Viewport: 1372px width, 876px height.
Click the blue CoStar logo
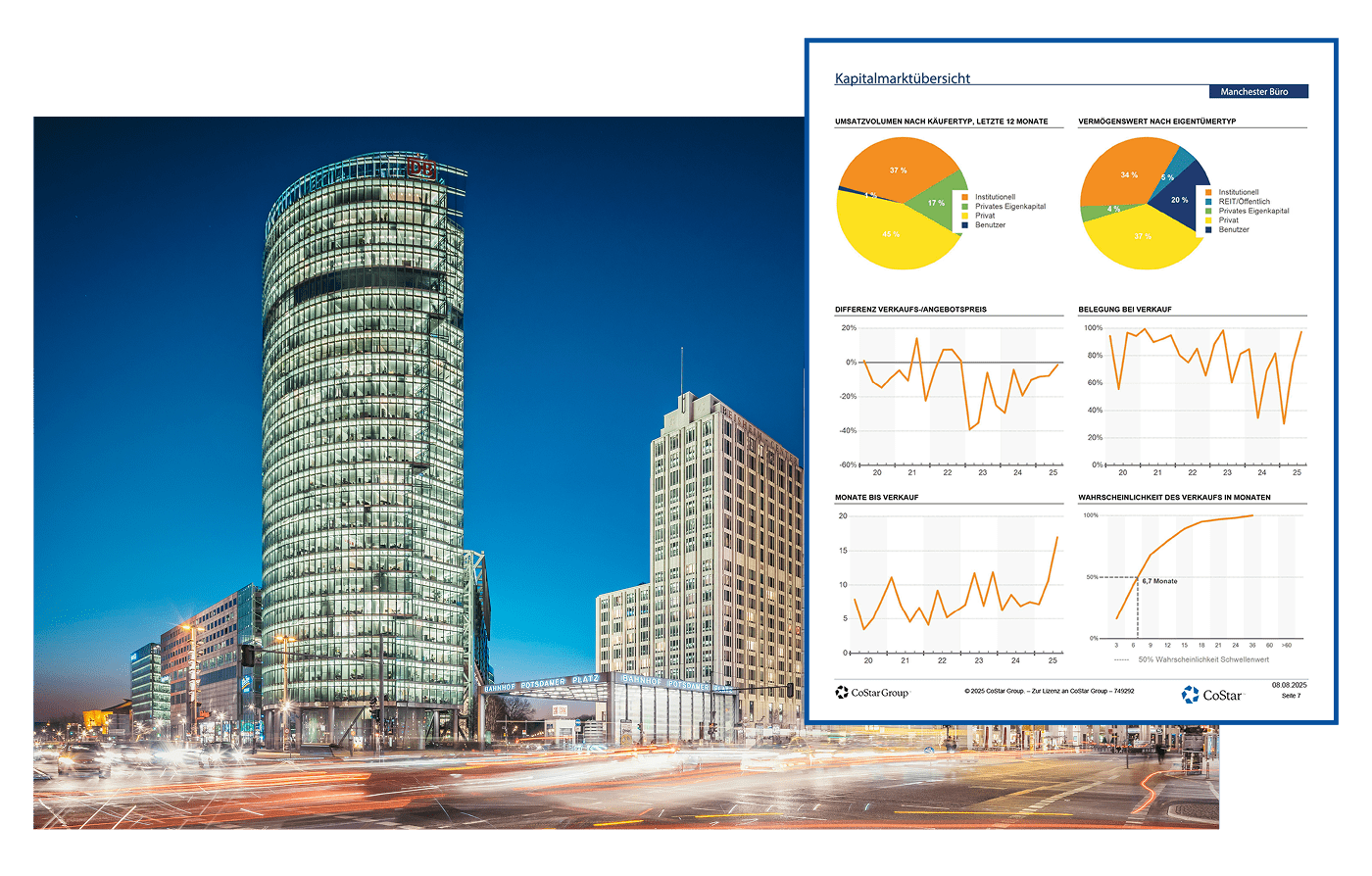click(x=1212, y=695)
